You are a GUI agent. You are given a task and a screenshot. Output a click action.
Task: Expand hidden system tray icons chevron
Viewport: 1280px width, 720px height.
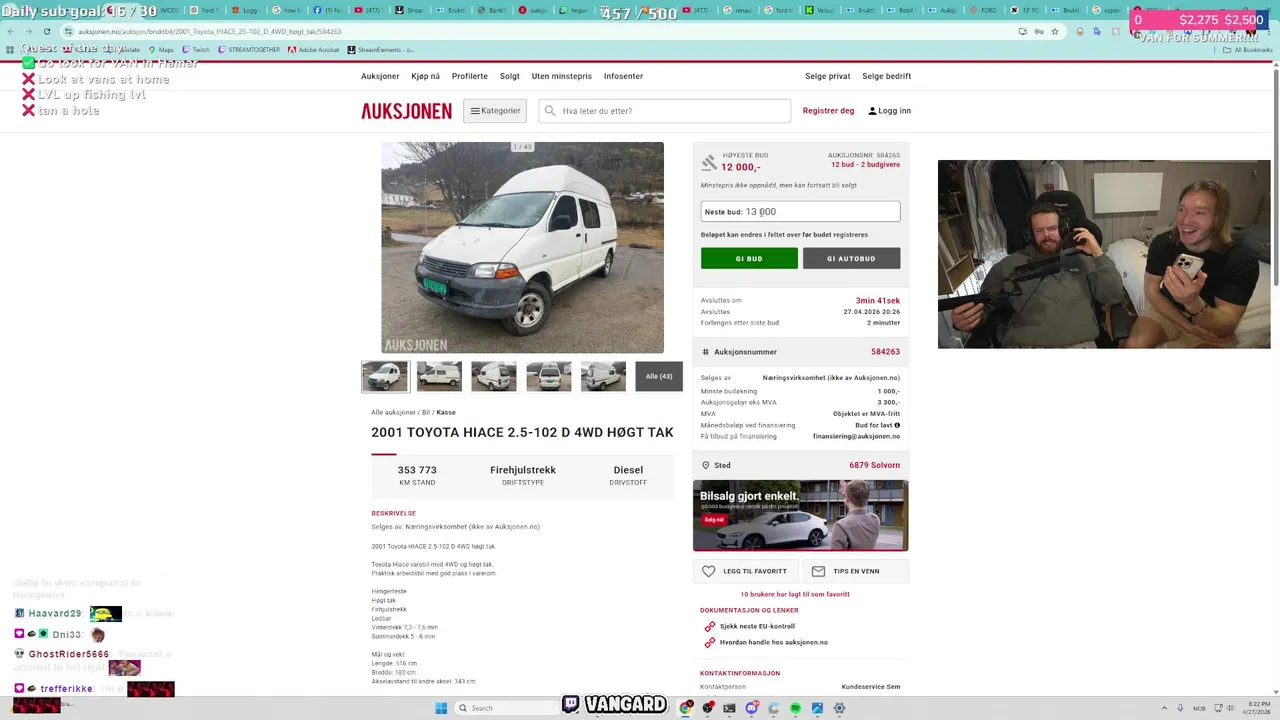[x=1165, y=708]
